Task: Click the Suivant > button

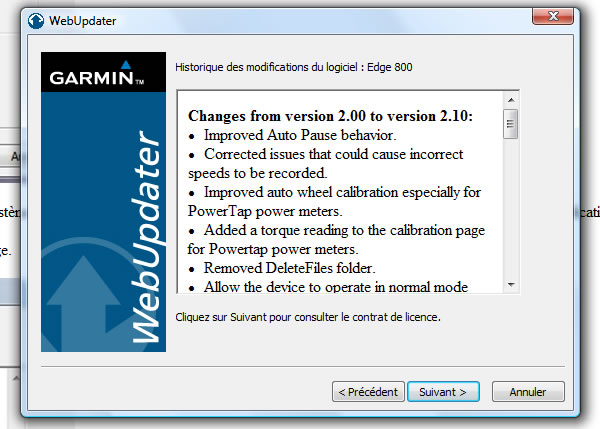Action: [x=443, y=391]
